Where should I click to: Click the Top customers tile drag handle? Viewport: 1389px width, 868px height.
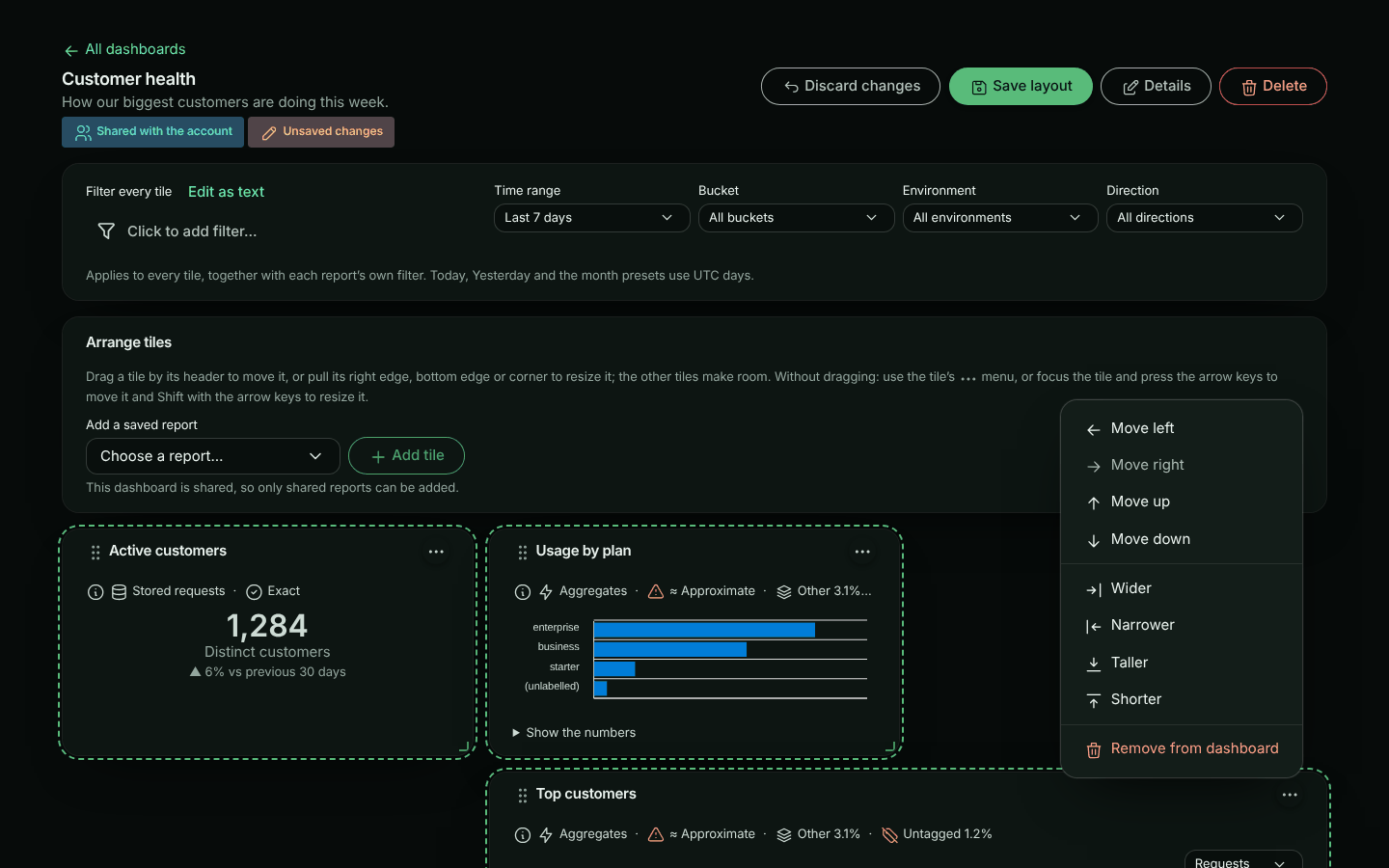[x=523, y=796]
